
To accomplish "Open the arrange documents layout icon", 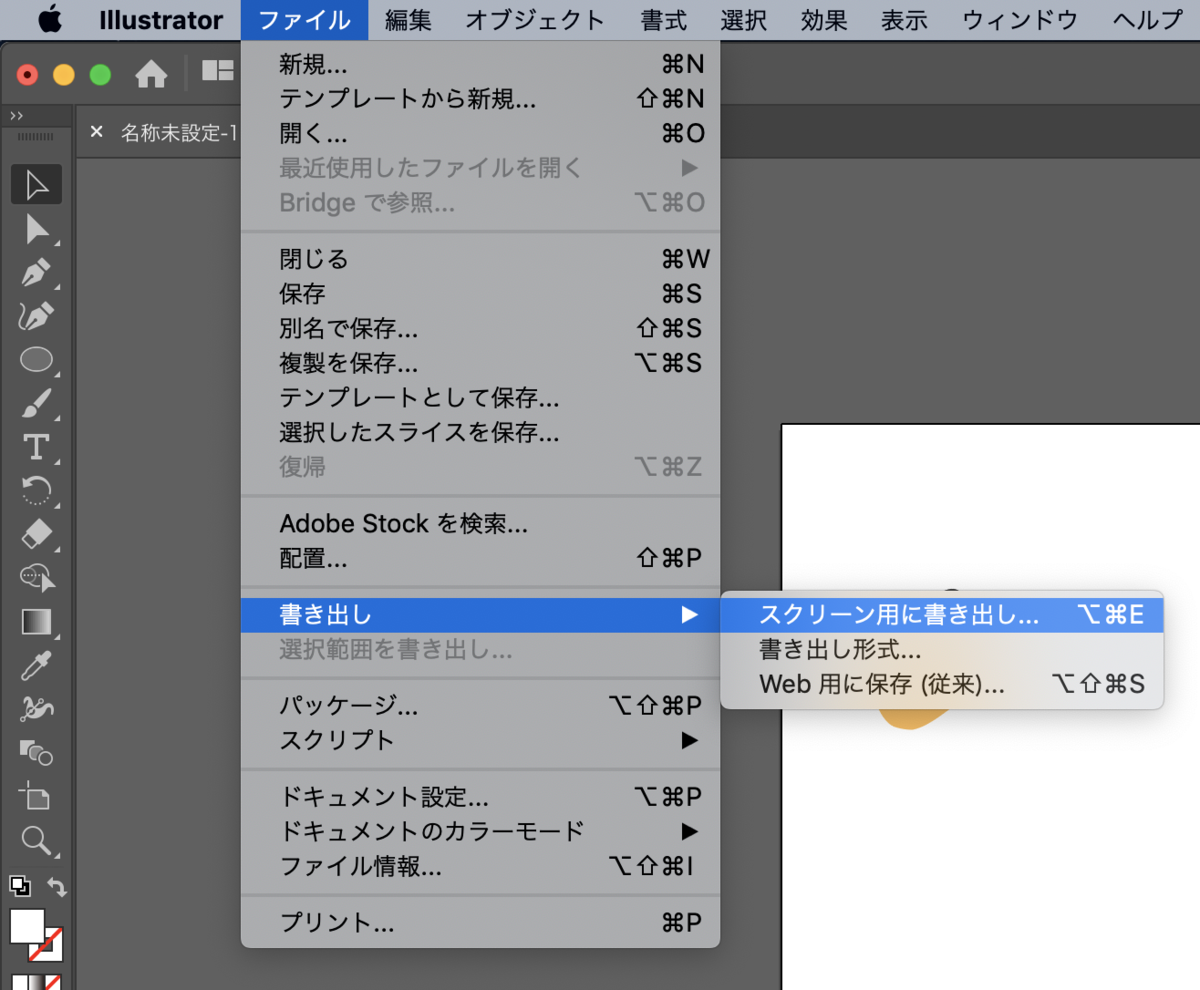I will coord(217,70).
